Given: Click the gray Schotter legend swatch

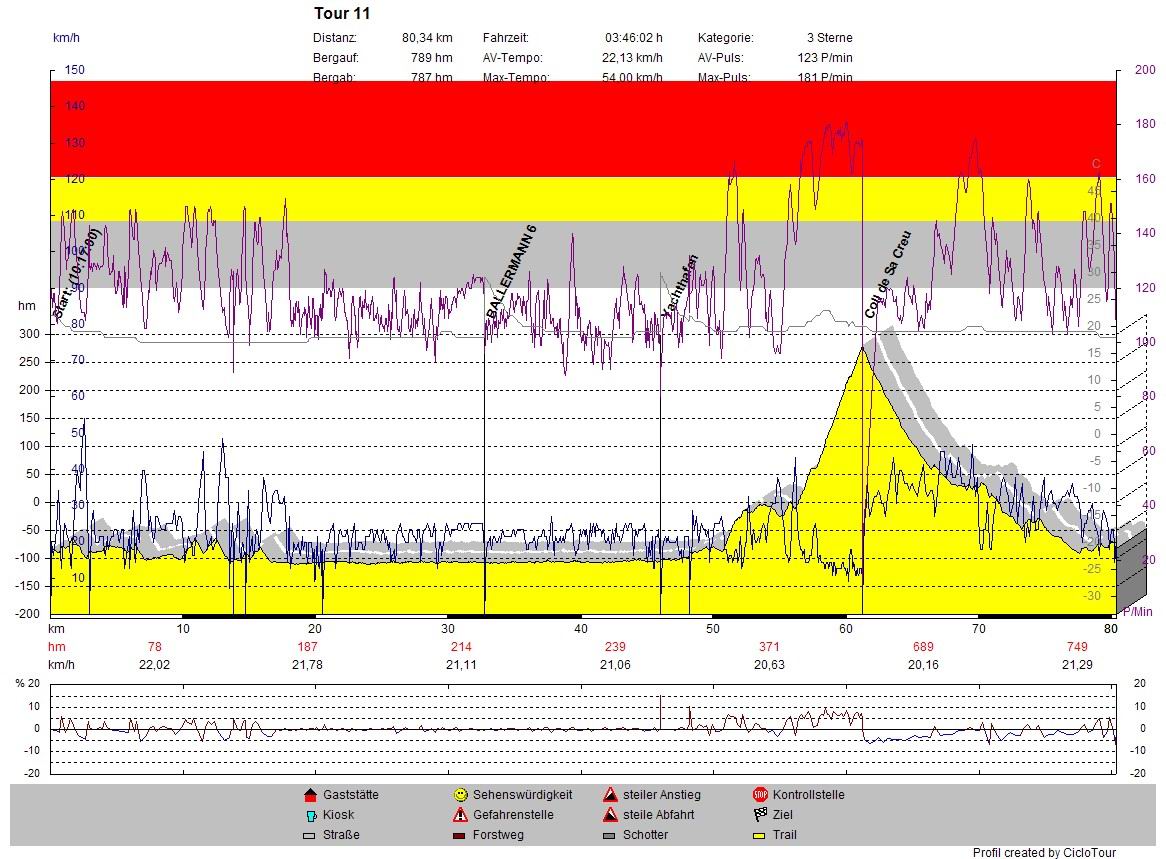Looking at the screenshot, I should 610,835.
